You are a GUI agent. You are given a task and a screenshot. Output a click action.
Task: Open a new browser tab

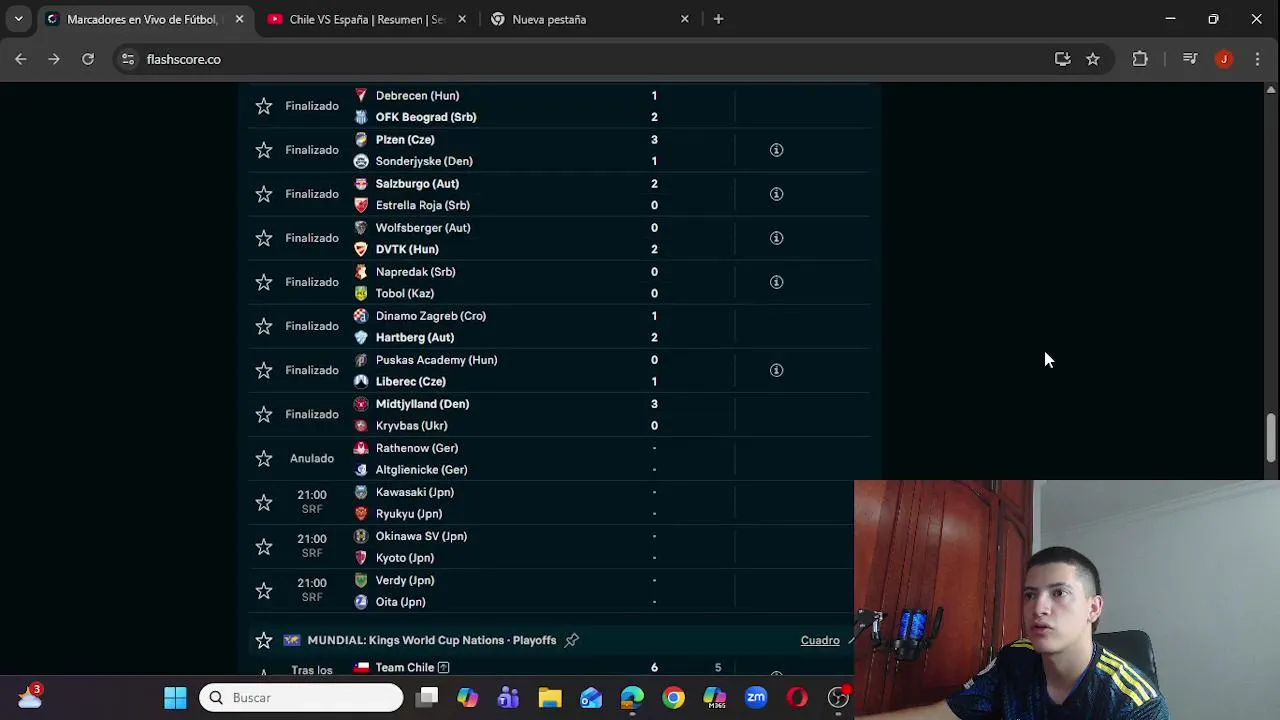click(718, 19)
